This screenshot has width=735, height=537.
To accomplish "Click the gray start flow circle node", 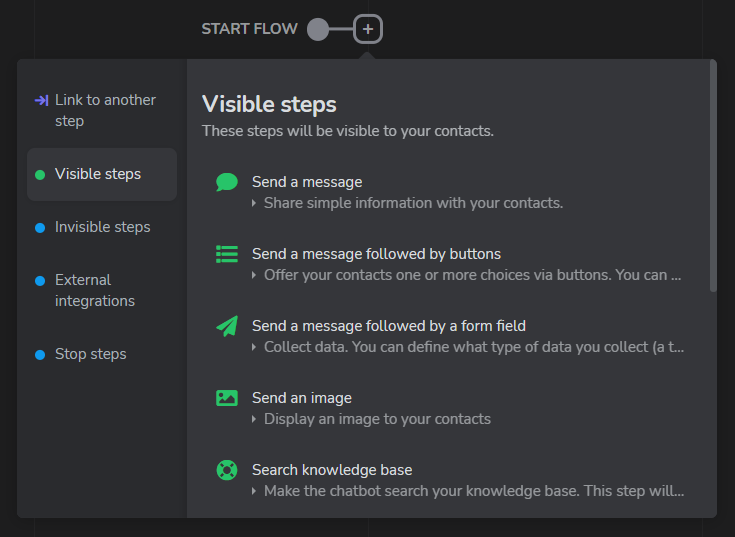I will (x=318, y=30).
